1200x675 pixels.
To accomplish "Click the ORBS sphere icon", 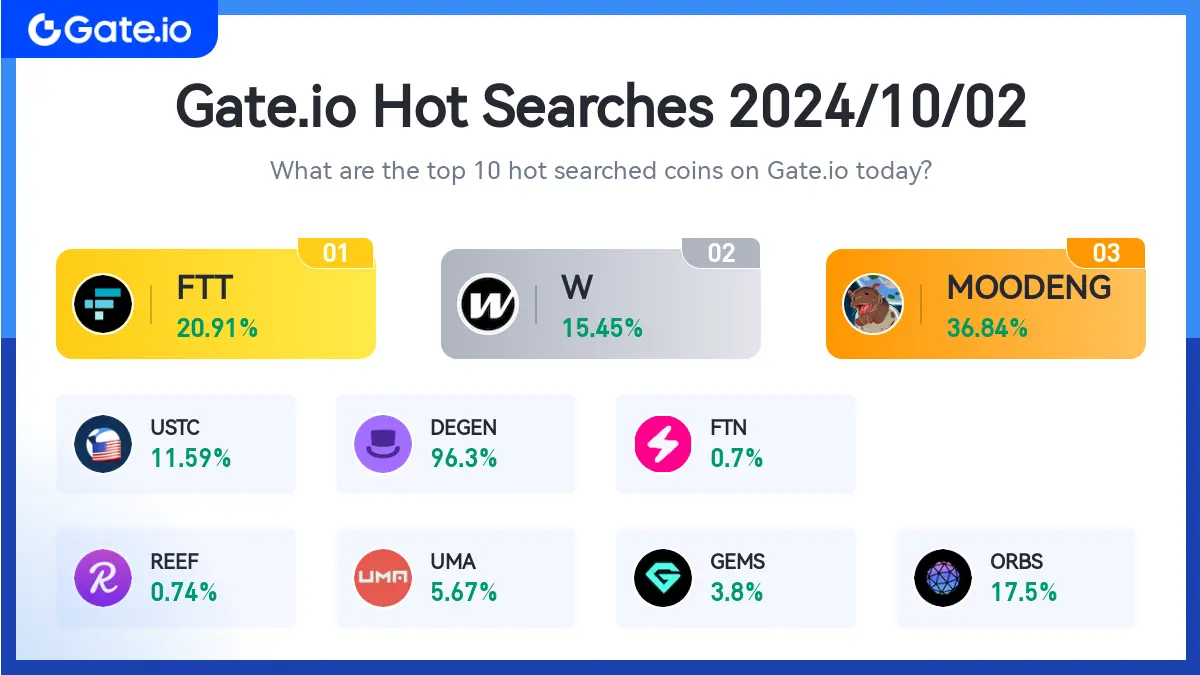I will coord(943,578).
